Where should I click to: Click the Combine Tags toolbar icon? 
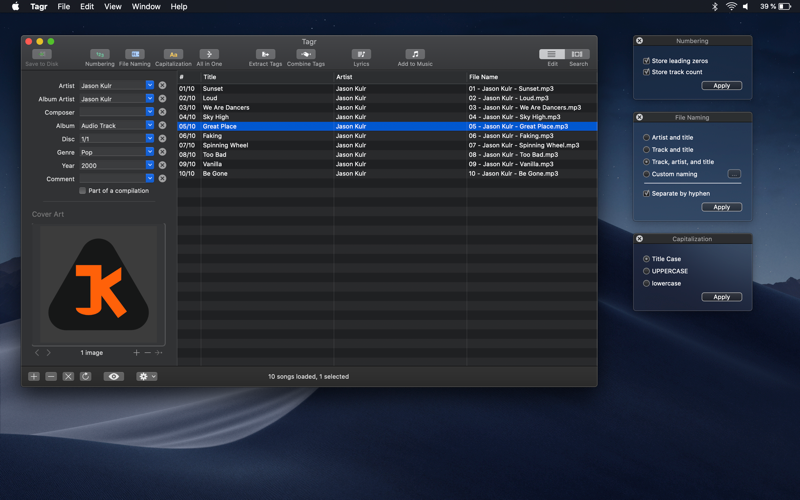click(x=306, y=54)
